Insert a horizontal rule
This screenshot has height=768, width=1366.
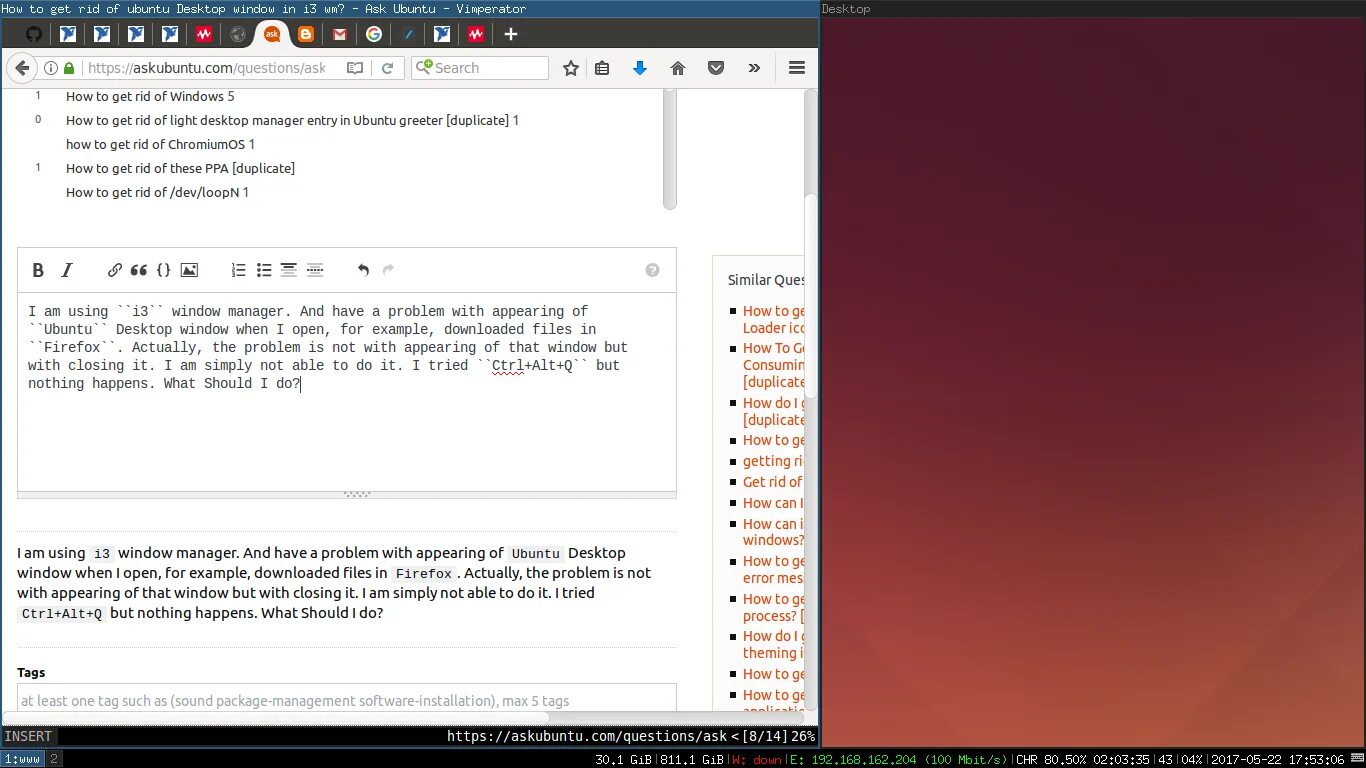click(x=315, y=270)
